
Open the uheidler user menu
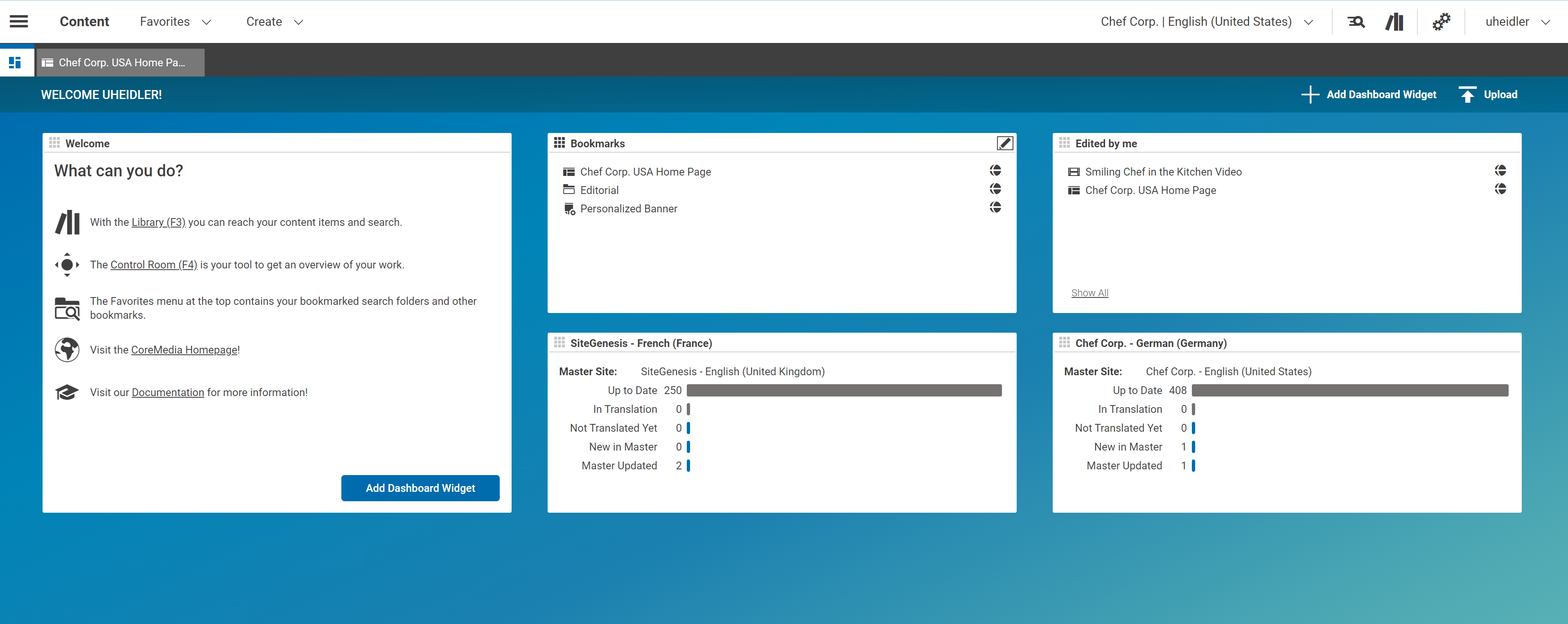point(1518,22)
